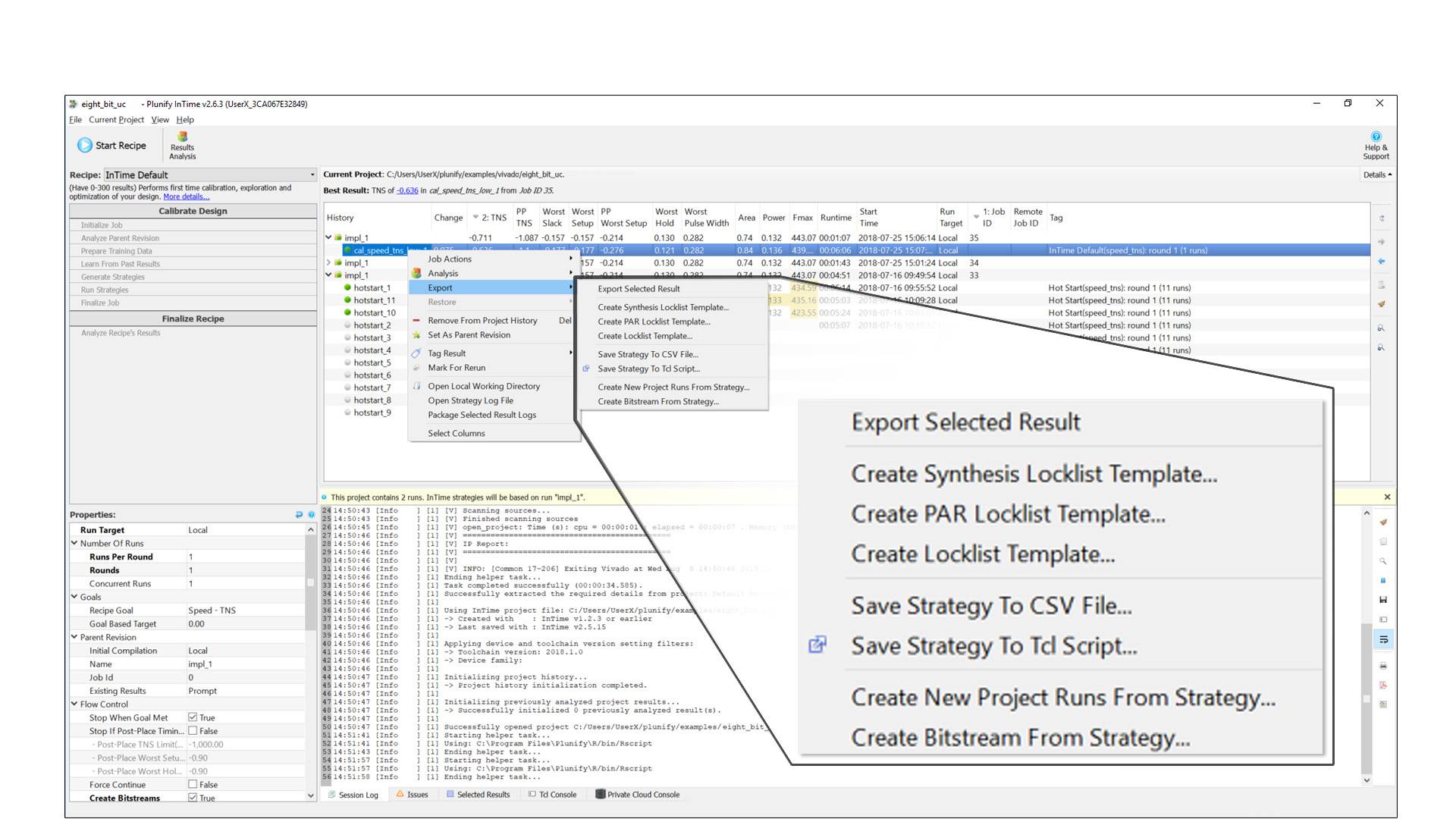The image size is (1456, 819).
Task: Click the More details link
Action: click(x=186, y=197)
